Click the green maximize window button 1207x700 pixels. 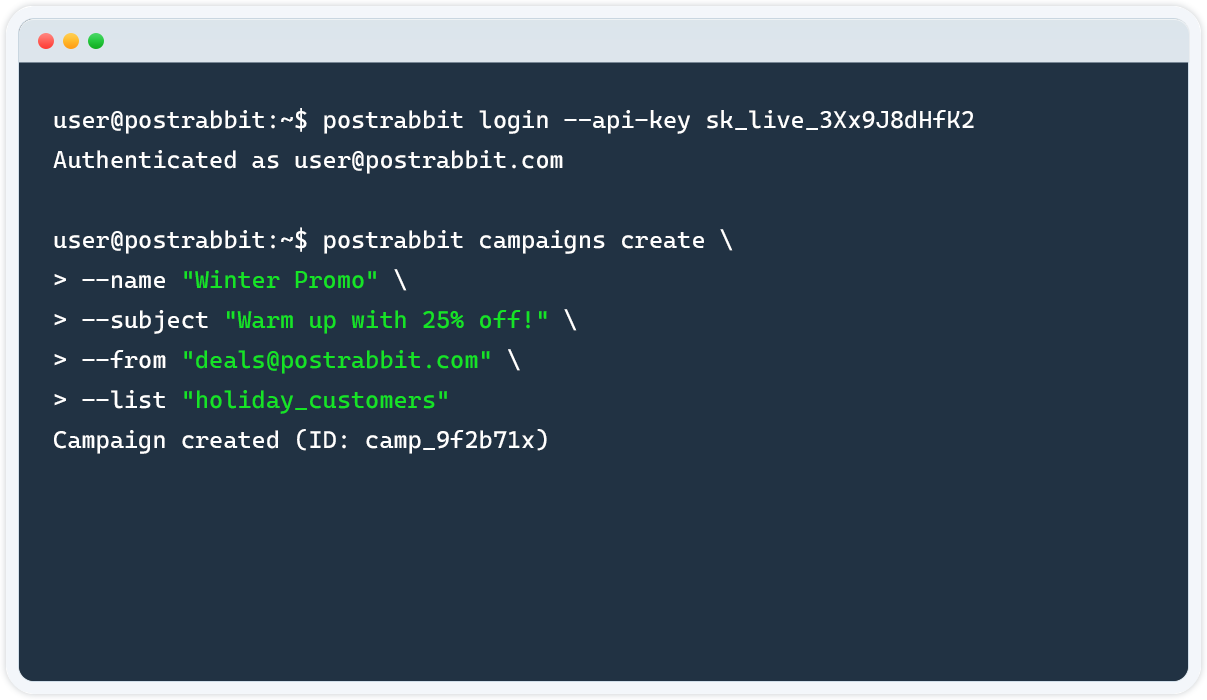tap(96, 41)
